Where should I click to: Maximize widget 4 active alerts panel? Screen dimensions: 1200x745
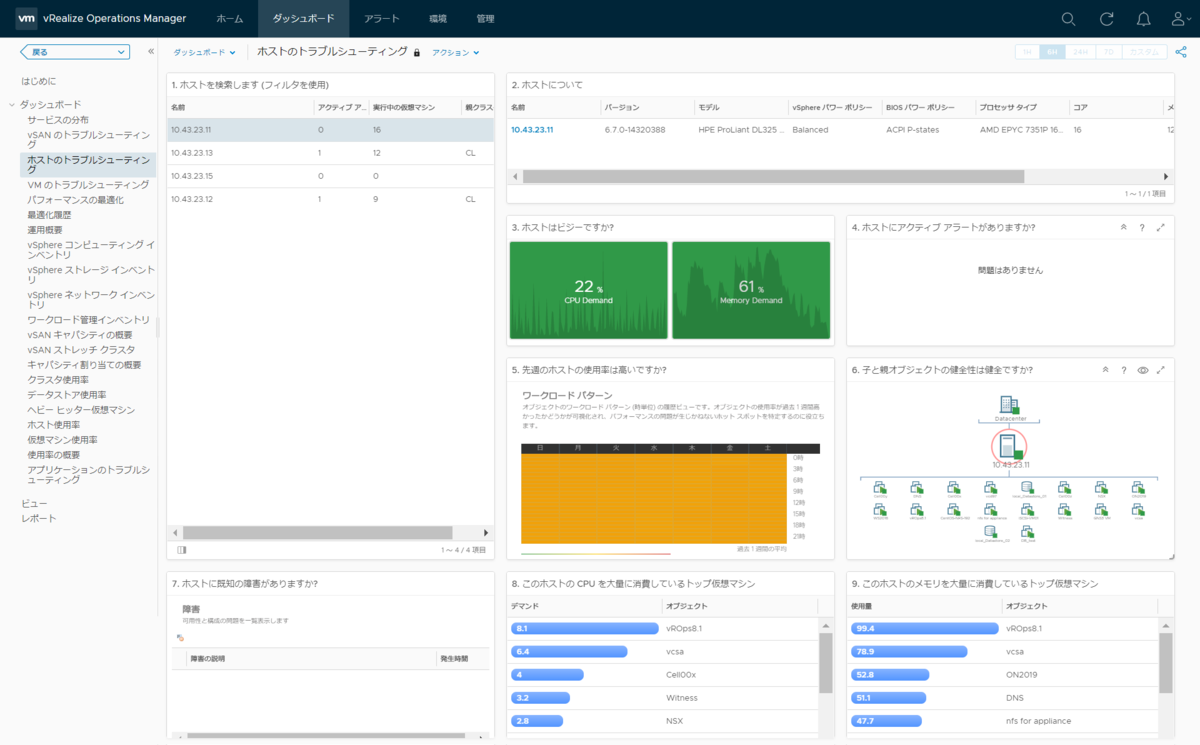pyautogui.click(x=1160, y=227)
